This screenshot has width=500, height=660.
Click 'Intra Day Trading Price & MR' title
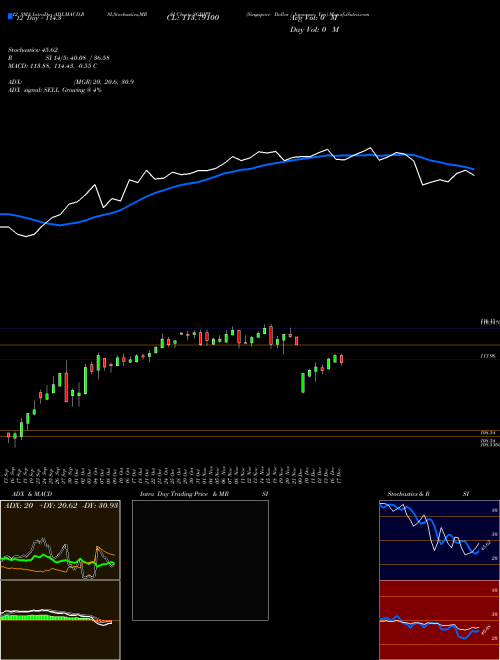click(x=184, y=494)
